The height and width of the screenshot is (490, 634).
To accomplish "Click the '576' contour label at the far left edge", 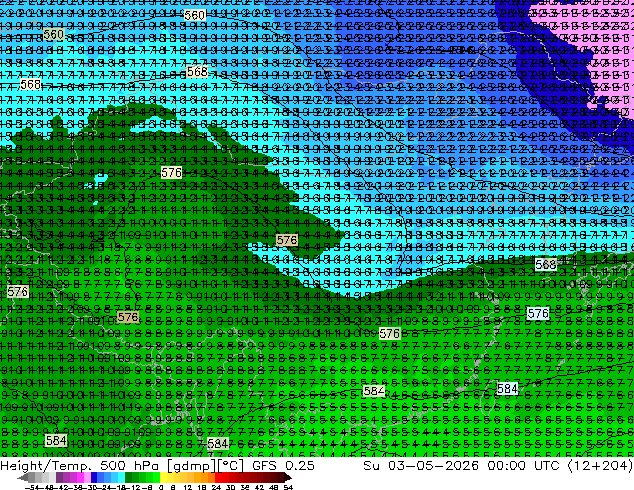I will pos(17,291).
